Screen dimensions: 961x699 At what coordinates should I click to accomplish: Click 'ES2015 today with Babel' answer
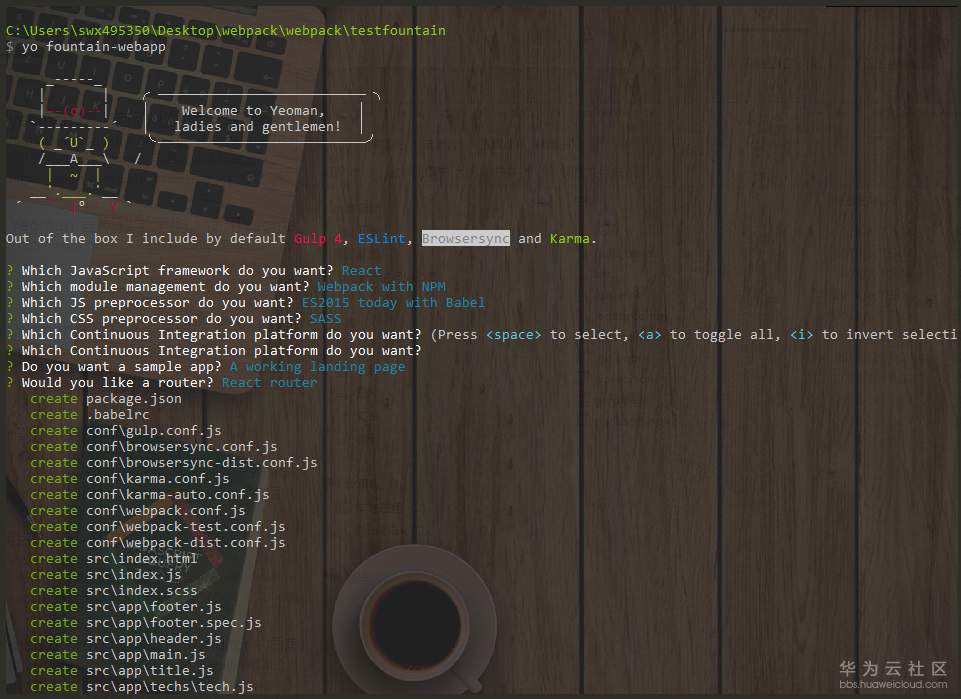(x=393, y=303)
